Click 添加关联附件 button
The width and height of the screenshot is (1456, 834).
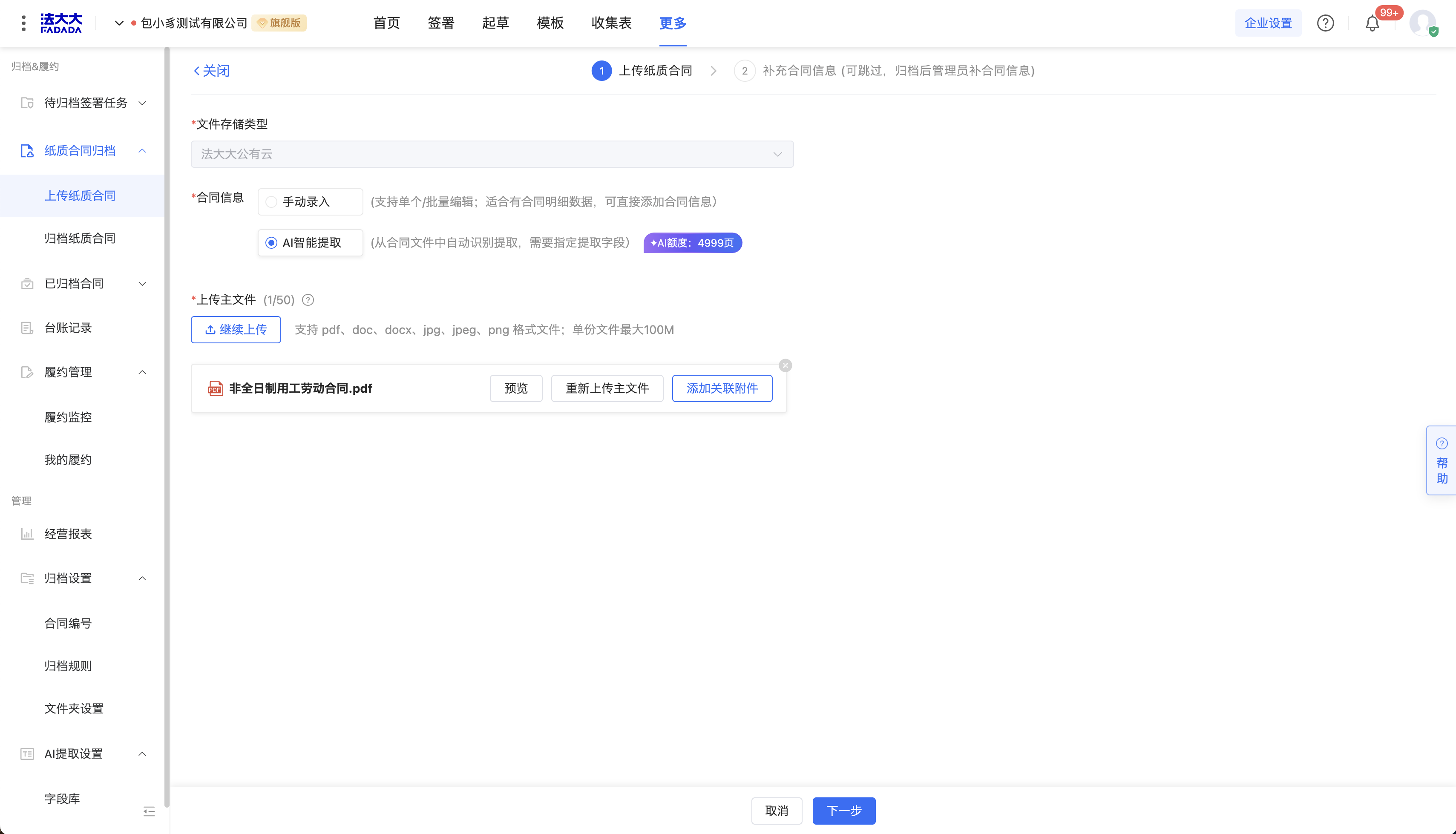722,388
